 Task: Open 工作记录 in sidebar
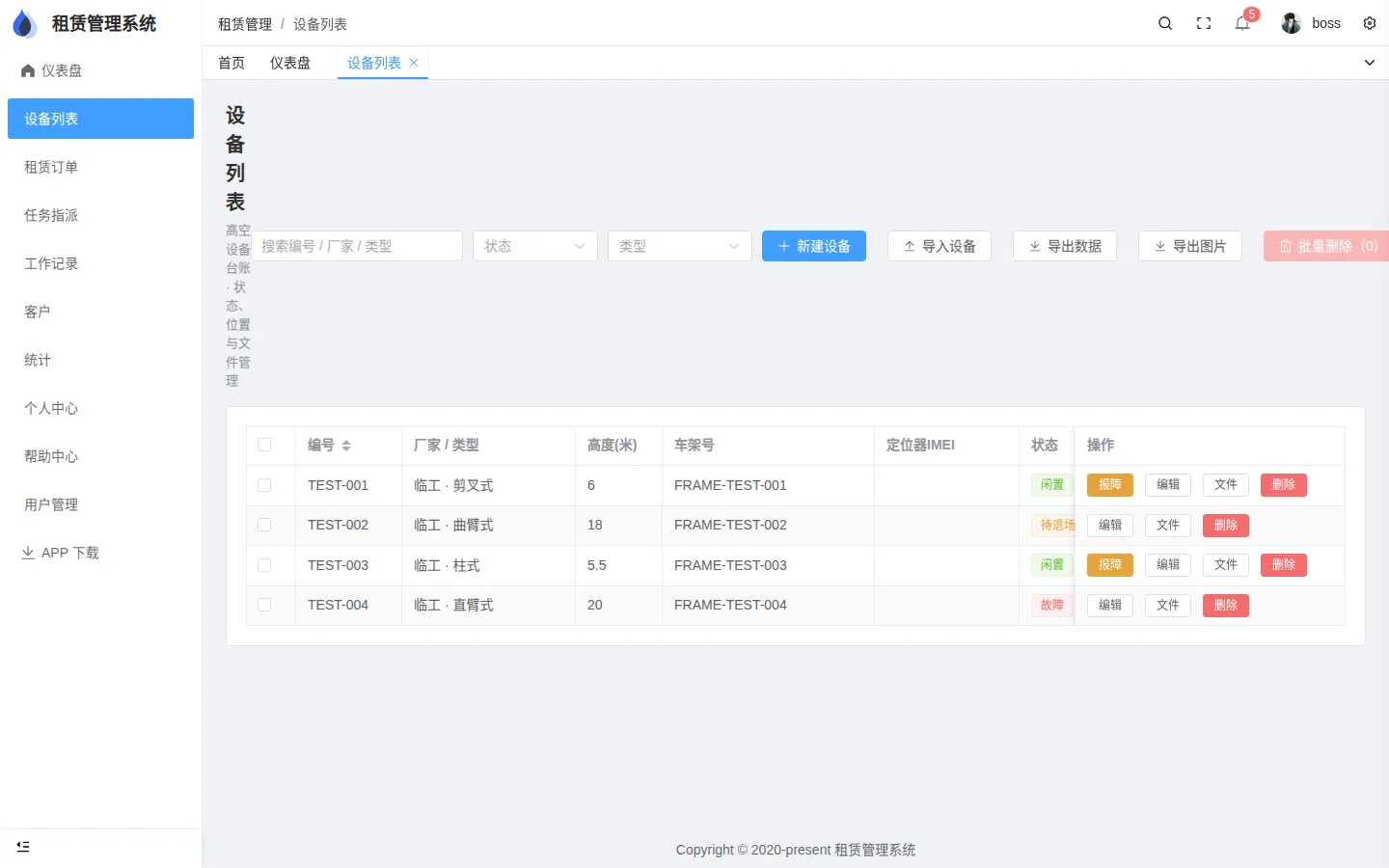100,263
